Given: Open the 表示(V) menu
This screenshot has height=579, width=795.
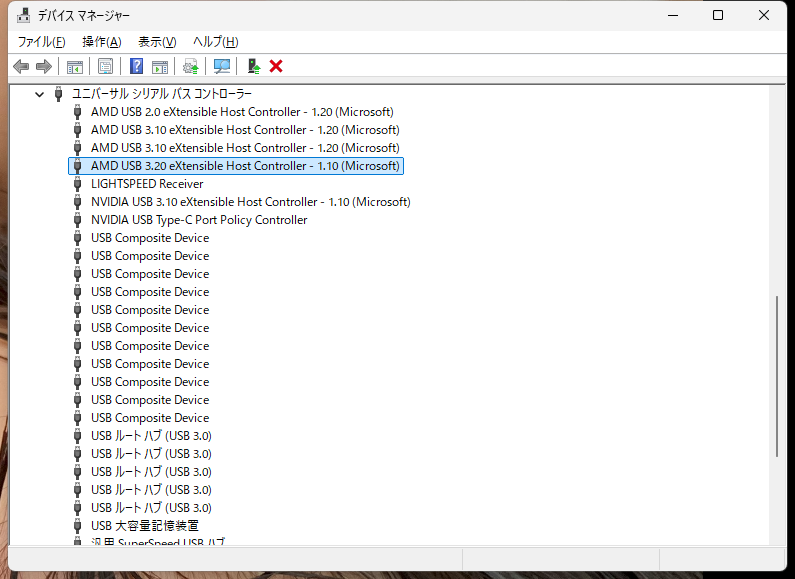Looking at the screenshot, I should point(157,41).
